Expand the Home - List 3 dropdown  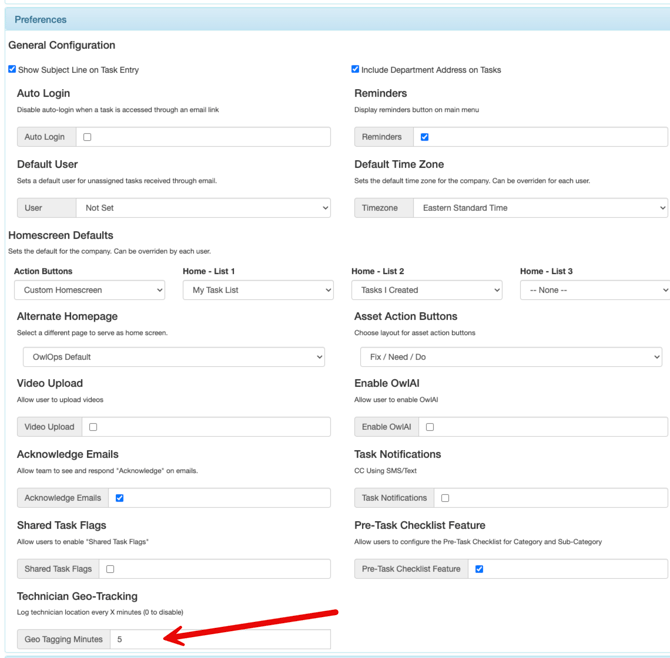click(594, 290)
